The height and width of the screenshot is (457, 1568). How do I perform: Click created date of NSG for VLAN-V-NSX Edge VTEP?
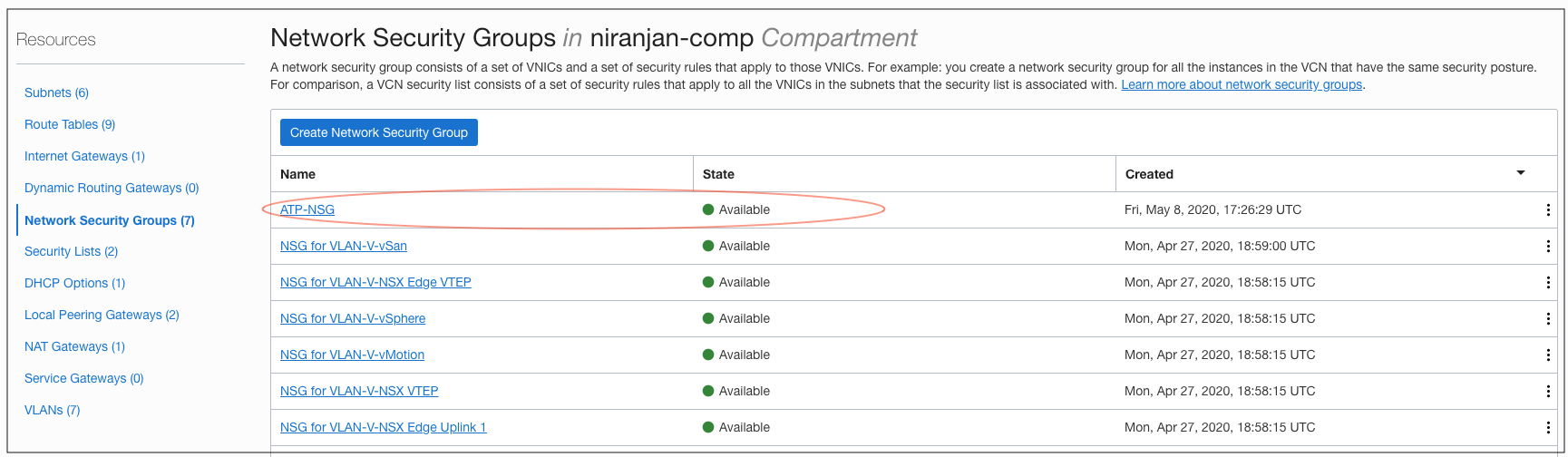[x=1220, y=282]
